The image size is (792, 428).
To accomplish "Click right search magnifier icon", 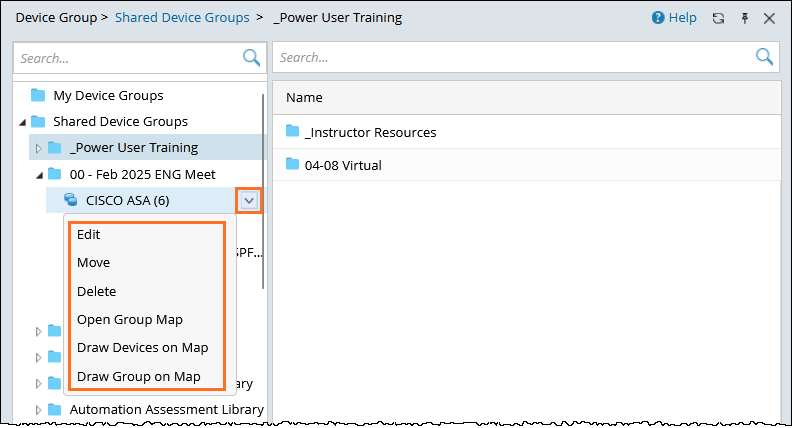I will point(765,57).
